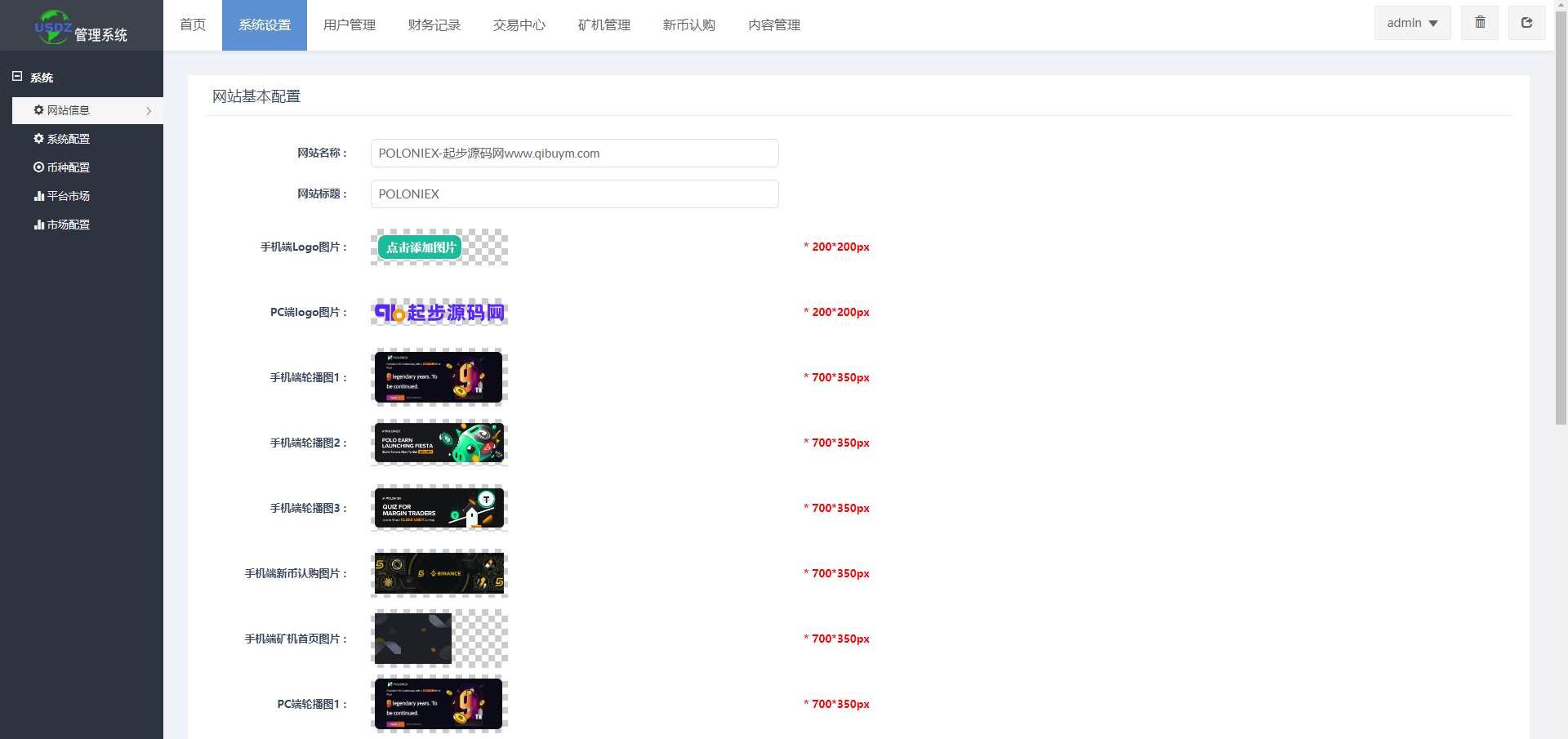Click the circle icon beside 币种配置
Image resolution: width=1568 pixels, height=739 pixels.
tap(38, 167)
